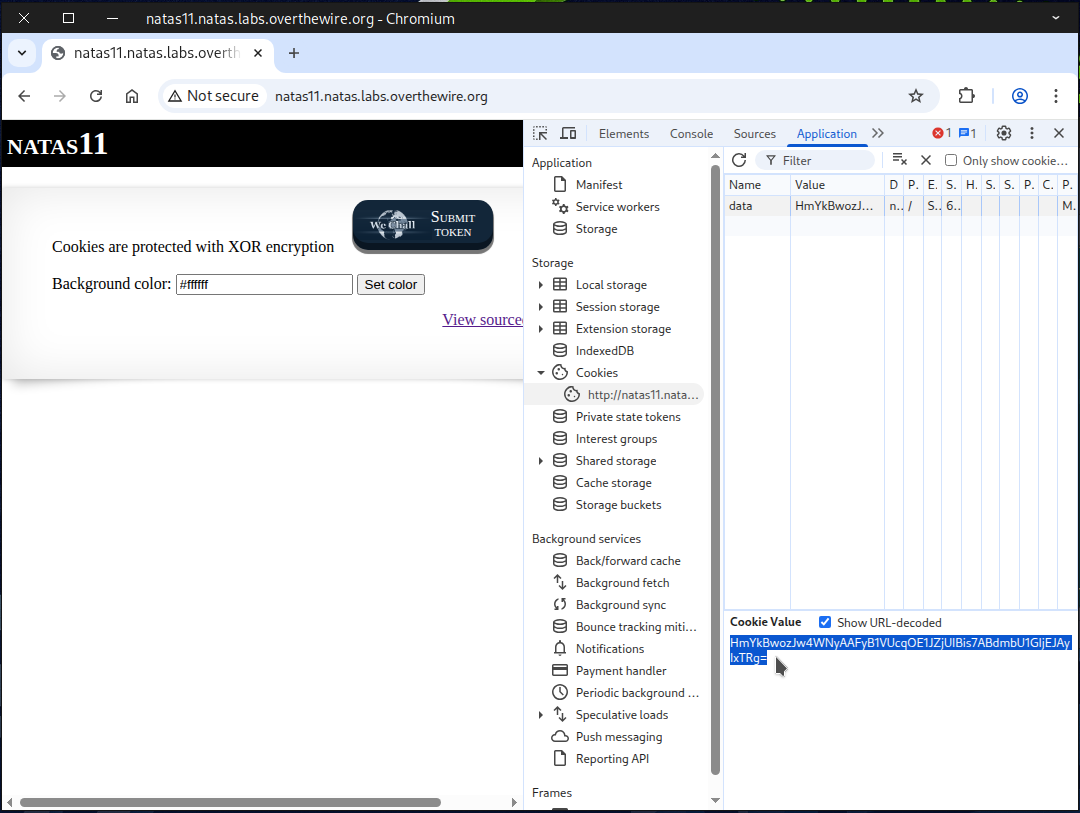Refresh the cookies table
1080x813 pixels.
click(739, 160)
